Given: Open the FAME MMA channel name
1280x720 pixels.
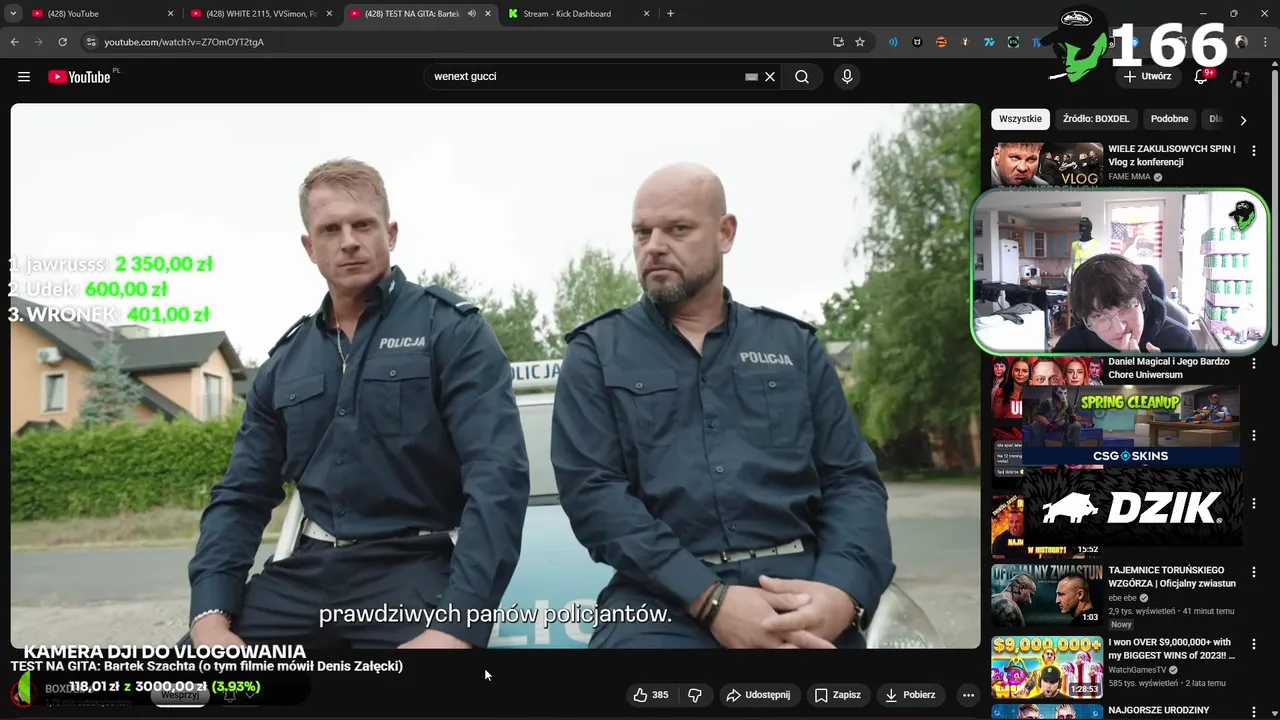Looking at the screenshot, I should point(1129,177).
